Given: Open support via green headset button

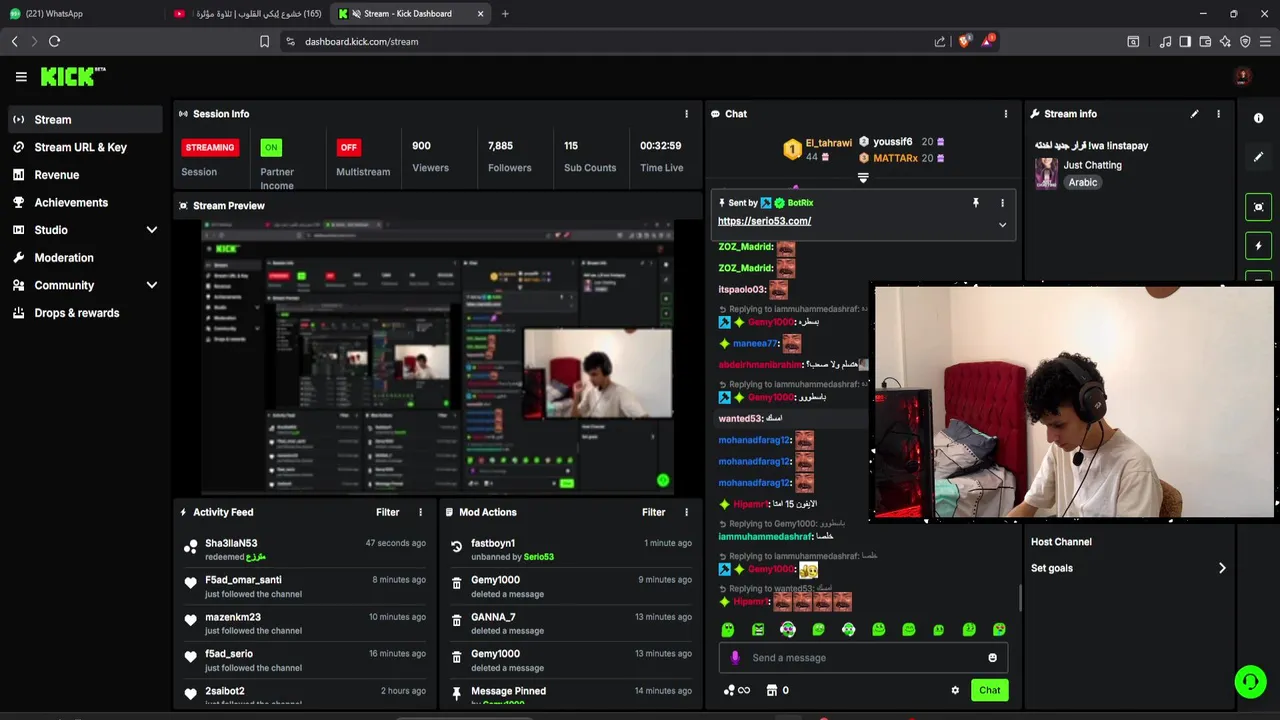Looking at the screenshot, I should [x=1250, y=682].
